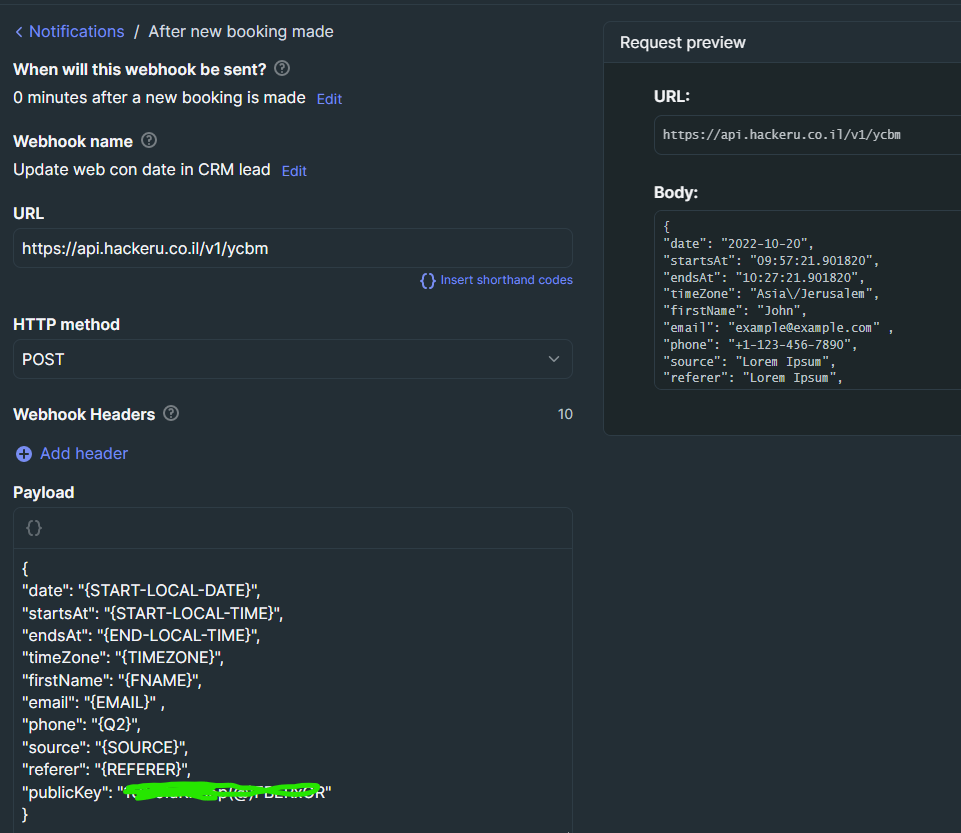Click help icon beside 'When will this webhook be sent?'
The height and width of the screenshot is (833, 961).
pos(282,68)
